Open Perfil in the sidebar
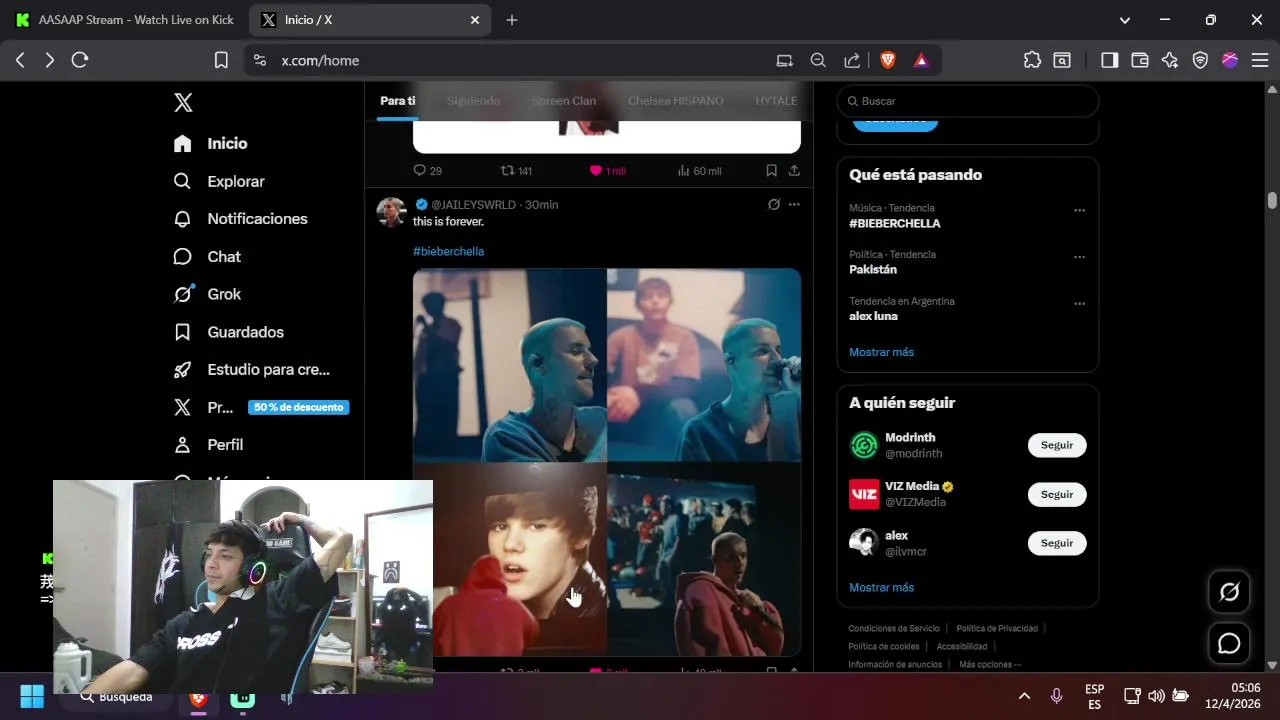The image size is (1280, 720). coord(208,444)
